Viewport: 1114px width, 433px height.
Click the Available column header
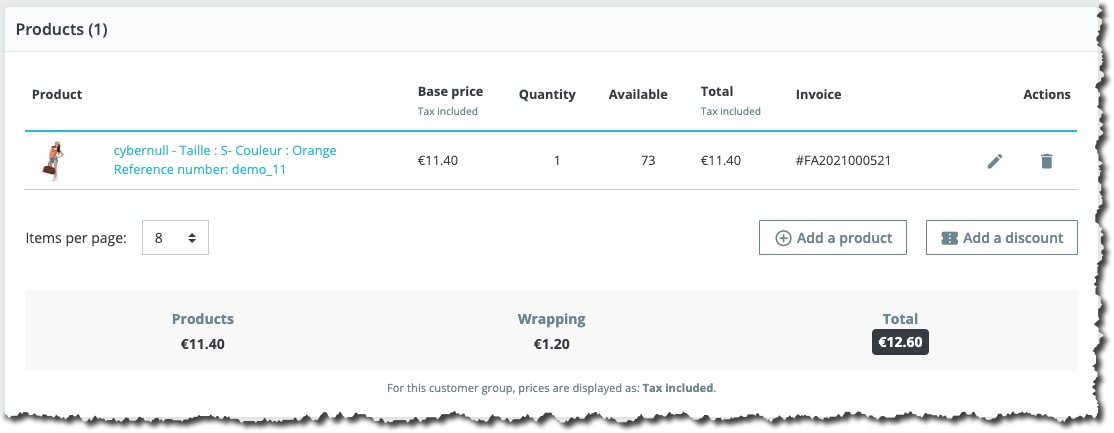coord(638,95)
